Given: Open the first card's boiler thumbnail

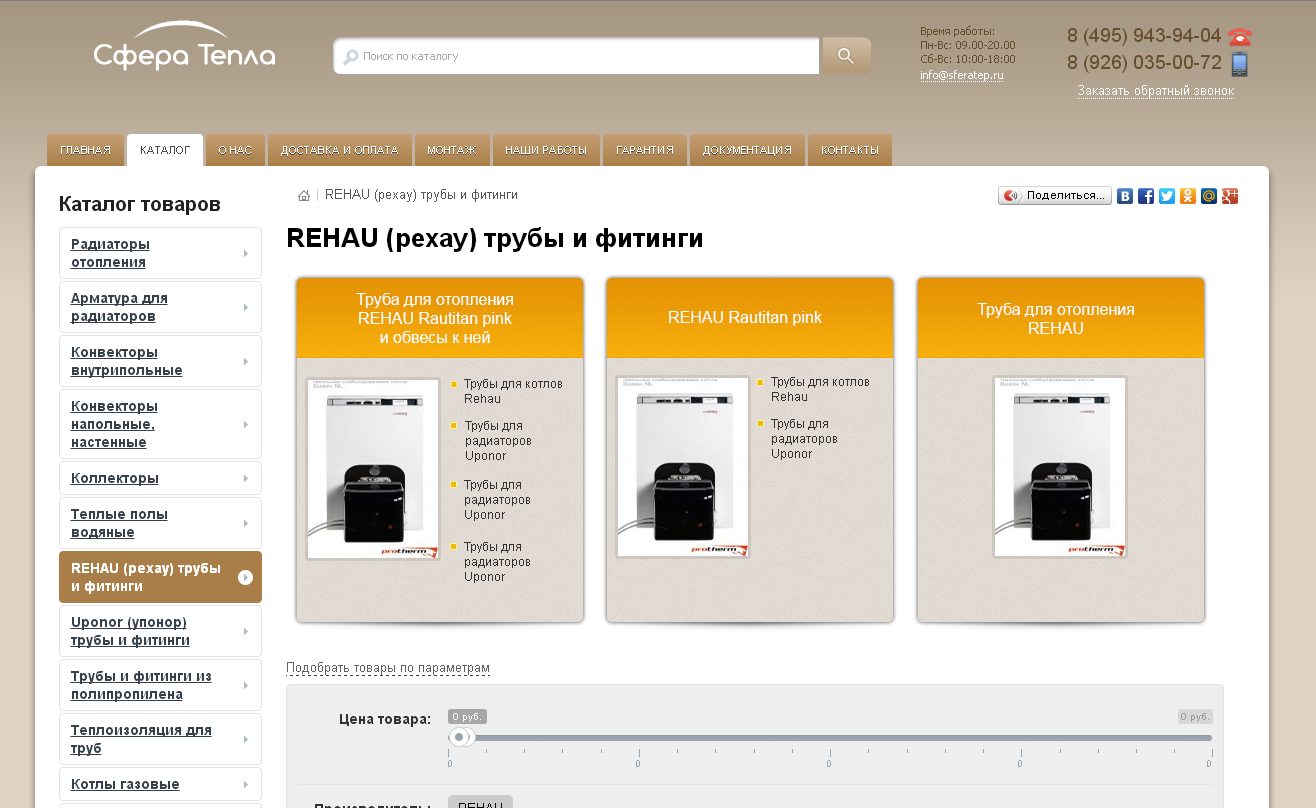Looking at the screenshot, I should [373, 468].
